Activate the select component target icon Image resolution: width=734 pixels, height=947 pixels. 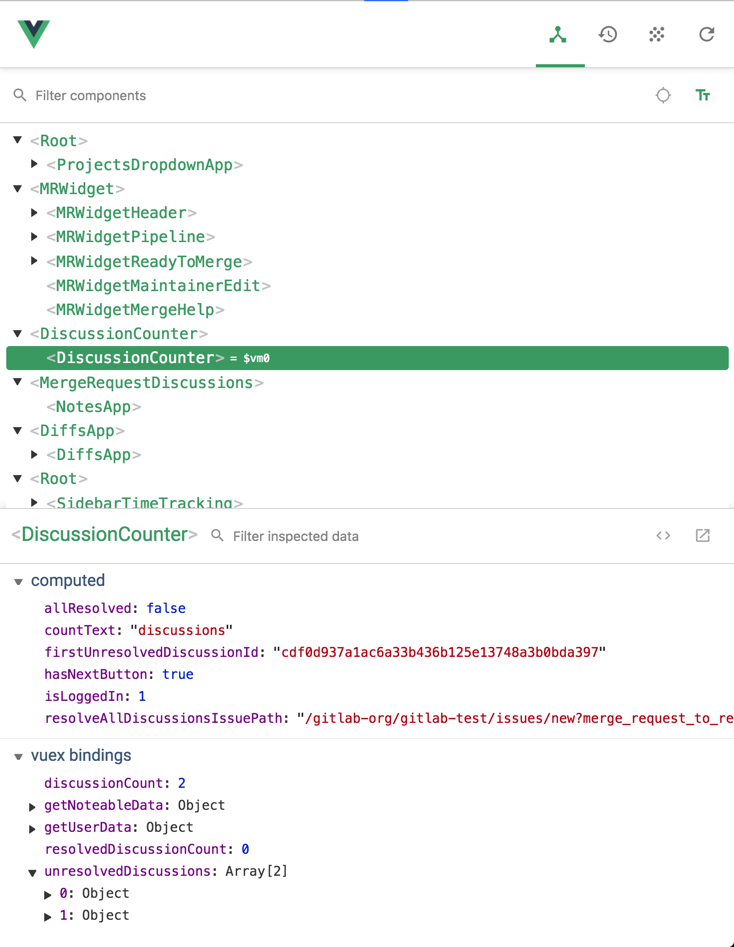(x=663, y=96)
